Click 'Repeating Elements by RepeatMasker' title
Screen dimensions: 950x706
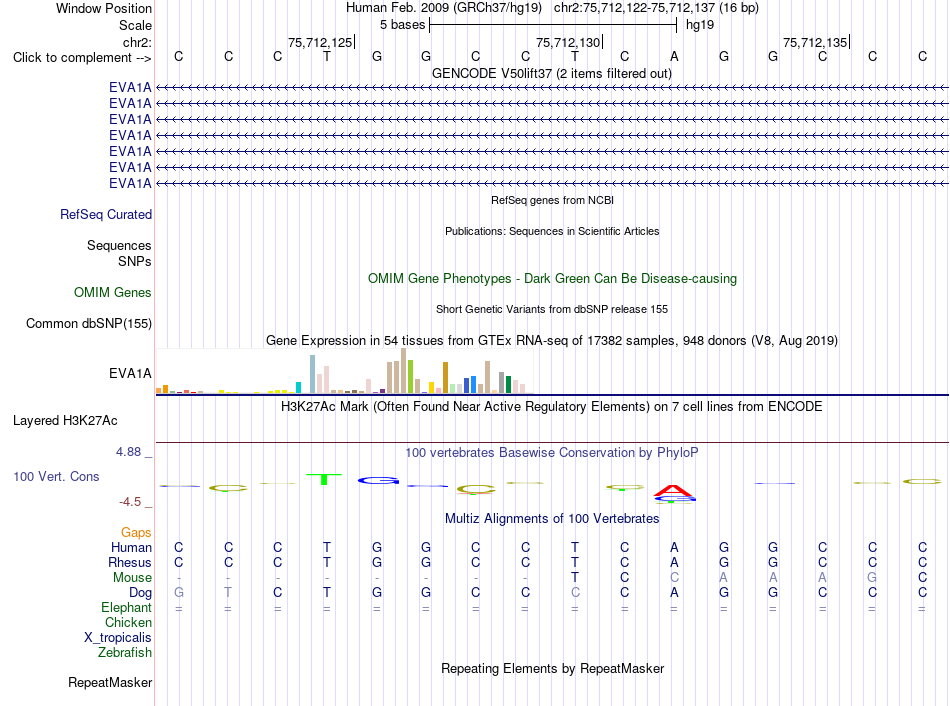(552, 668)
